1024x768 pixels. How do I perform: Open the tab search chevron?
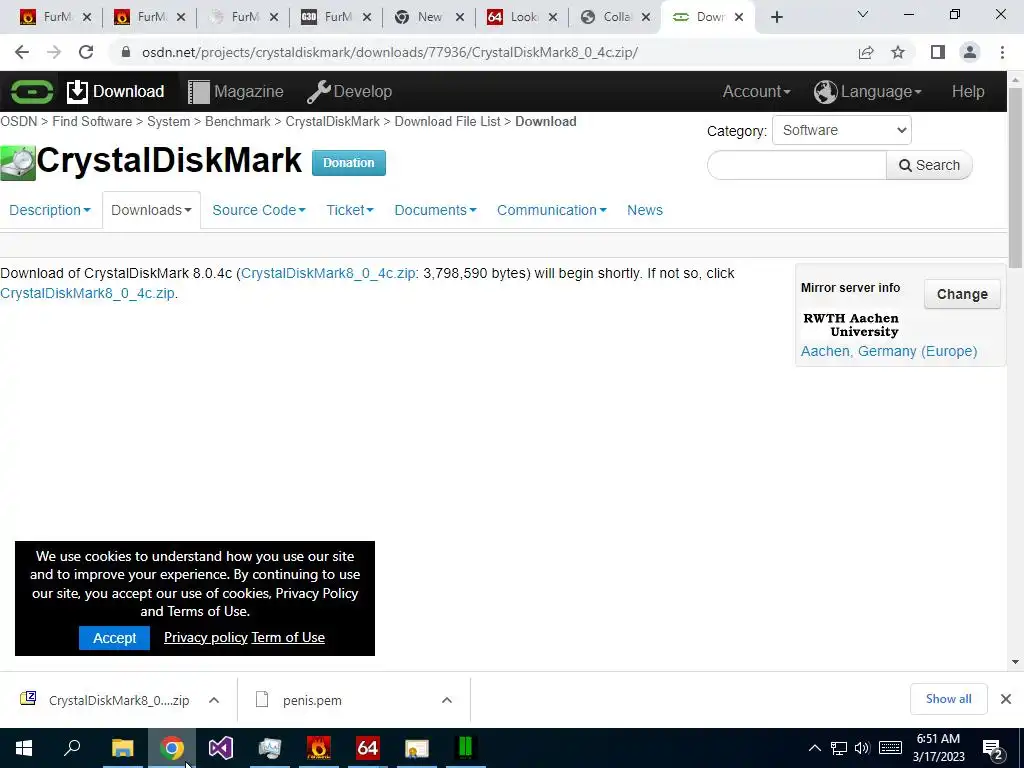[x=863, y=14]
